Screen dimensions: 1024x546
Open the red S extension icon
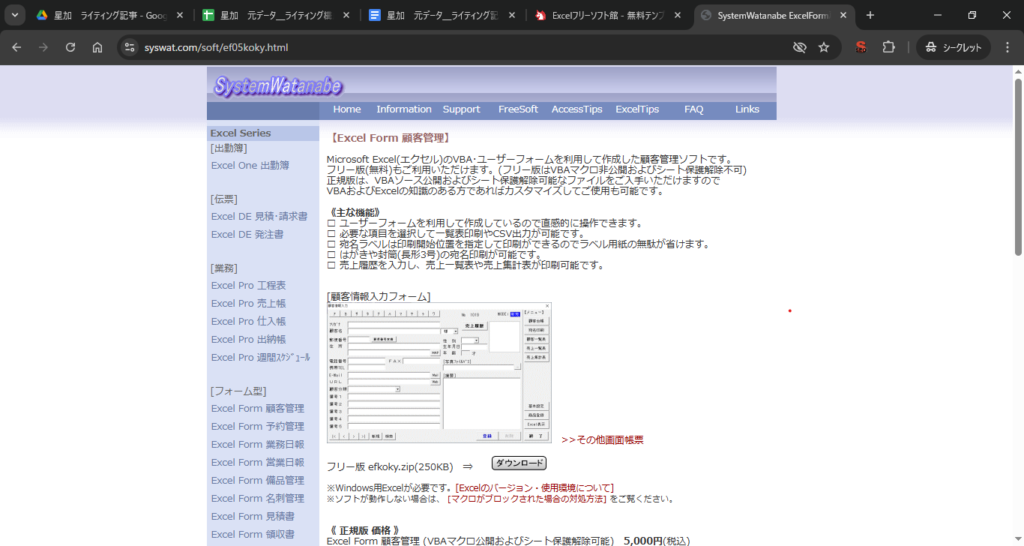(861, 47)
